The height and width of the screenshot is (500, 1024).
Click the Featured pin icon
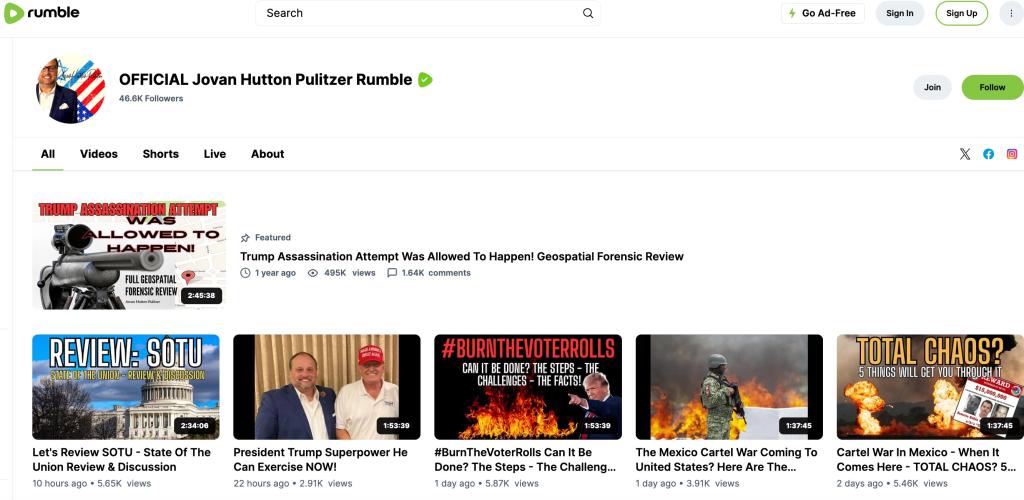(246, 238)
